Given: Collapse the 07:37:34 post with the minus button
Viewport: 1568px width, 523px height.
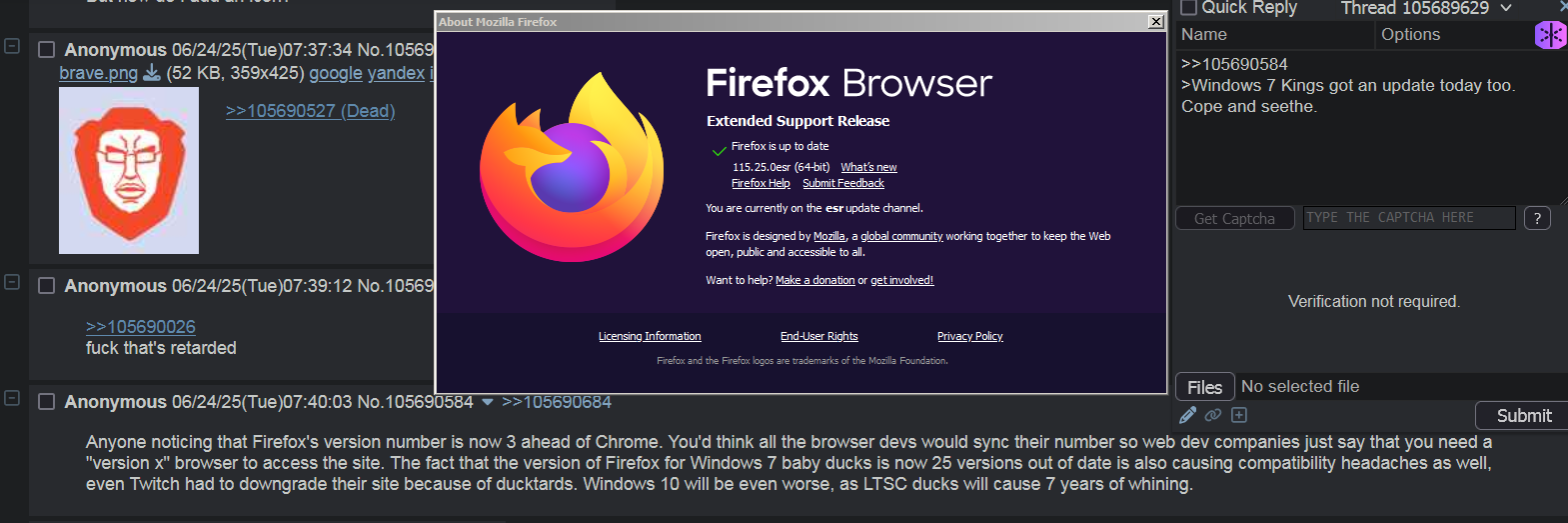Looking at the screenshot, I should click(x=12, y=46).
